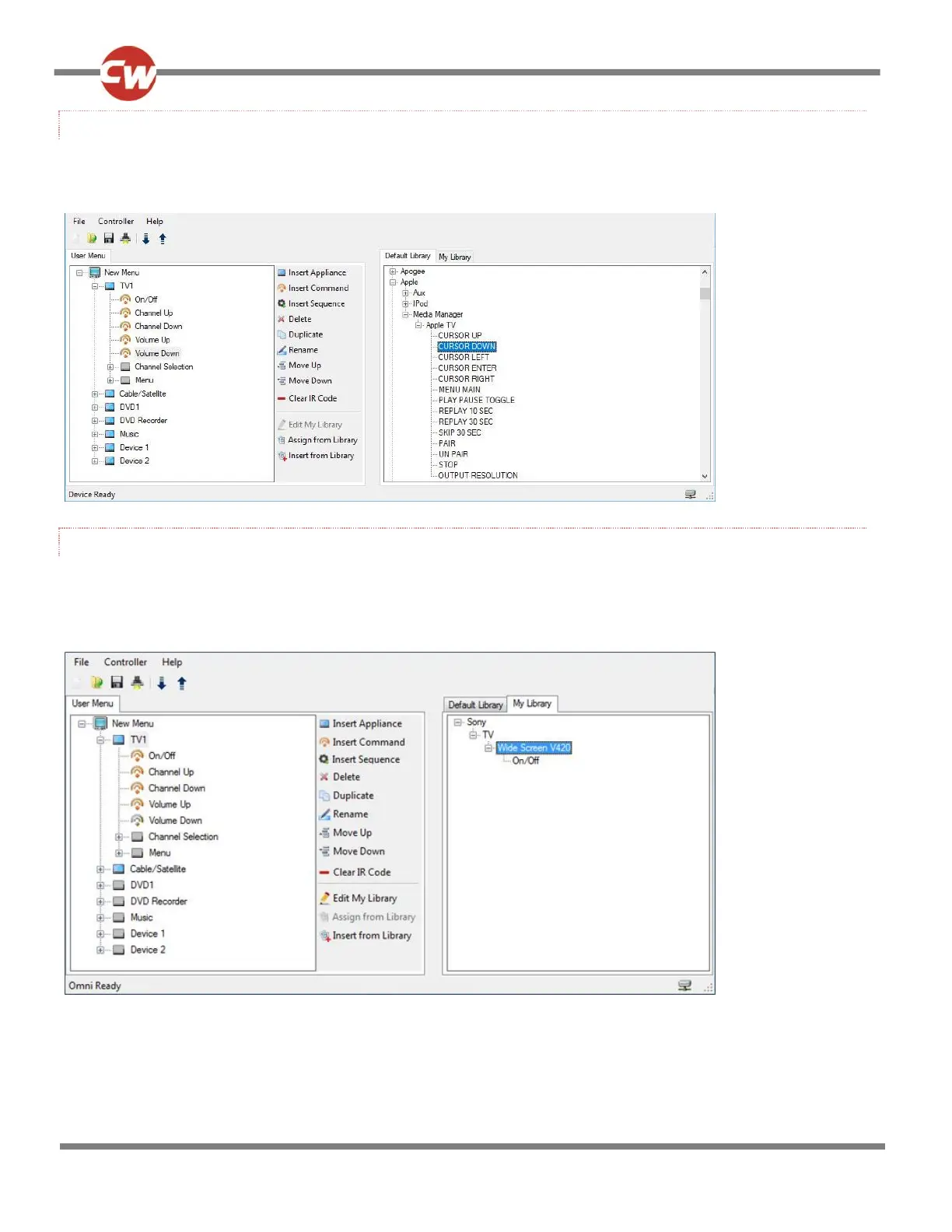Click Clear IR Code in the lower screenshot

pyautogui.click(x=355, y=873)
